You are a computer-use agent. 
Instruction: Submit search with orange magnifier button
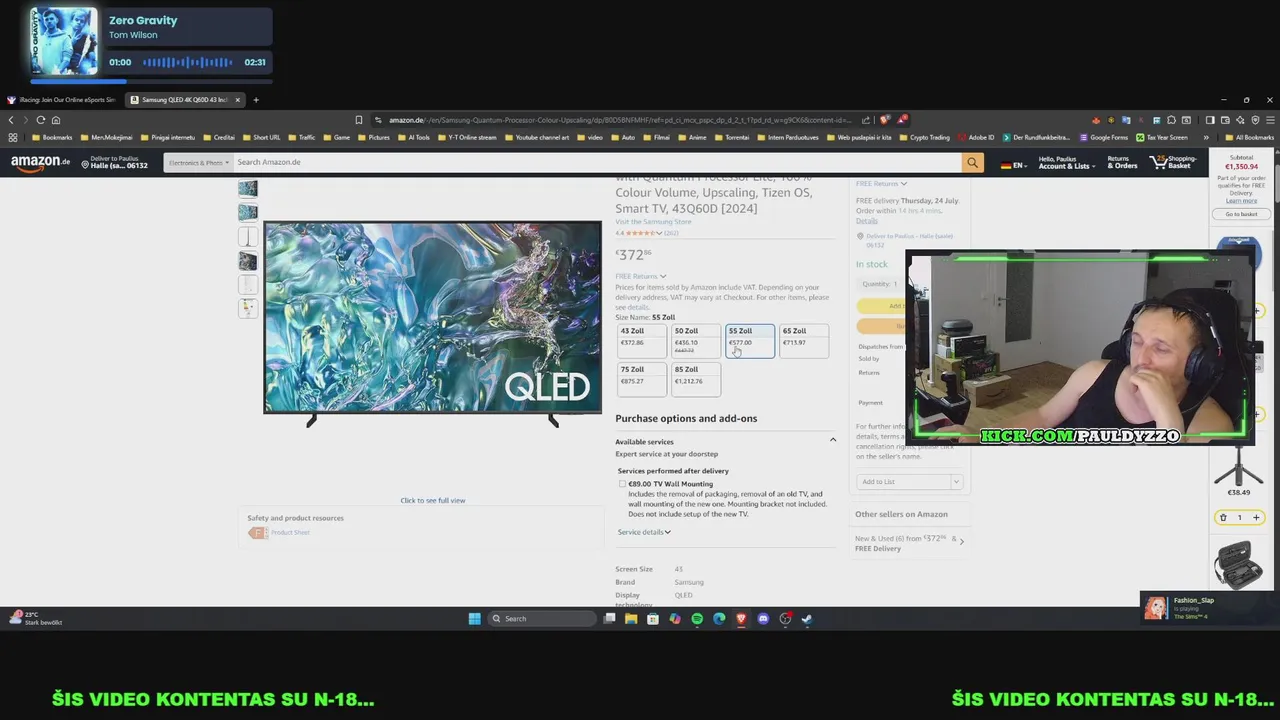click(x=972, y=162)
